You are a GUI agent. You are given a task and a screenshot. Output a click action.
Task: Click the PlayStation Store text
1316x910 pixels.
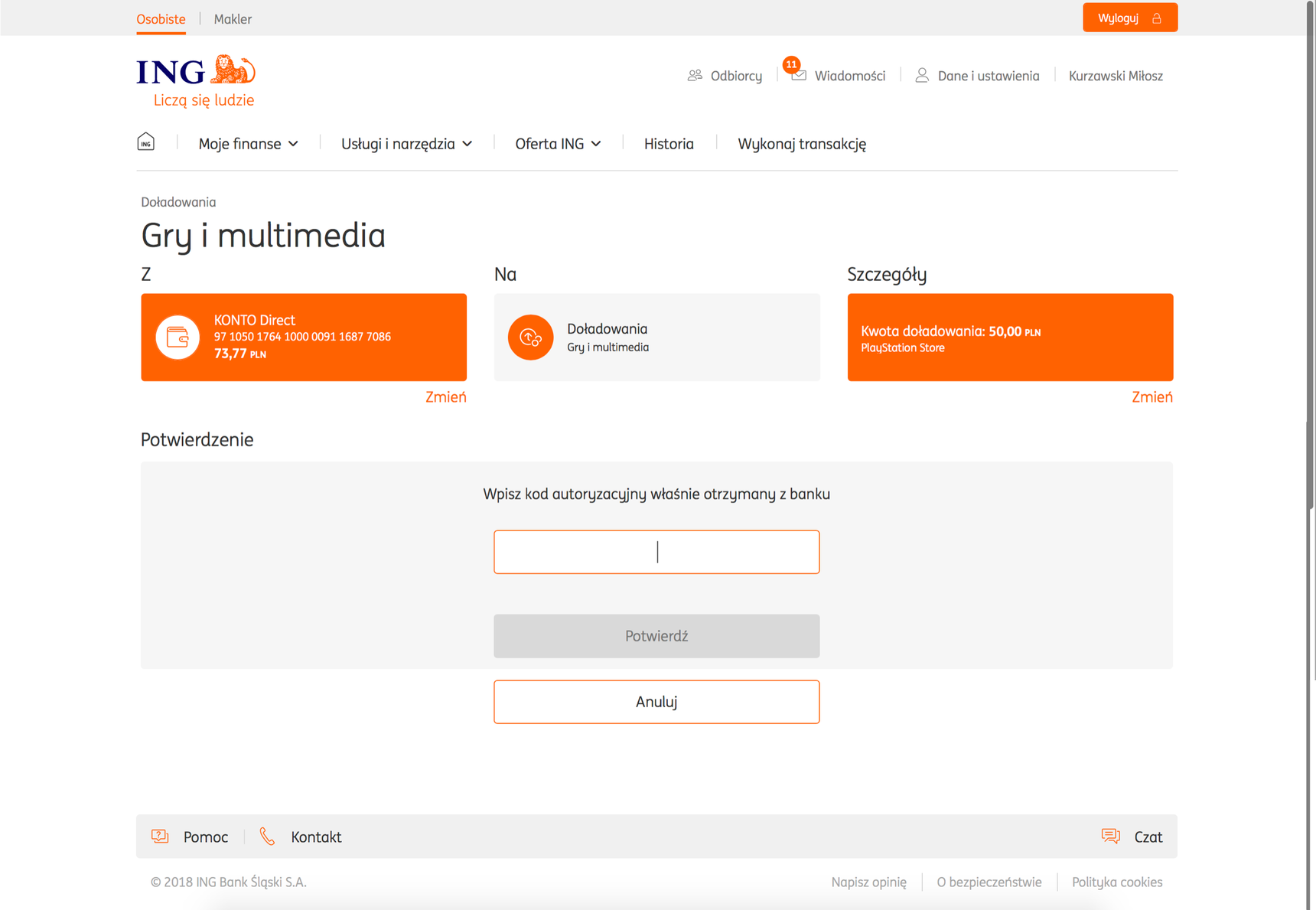pos(903,348)
